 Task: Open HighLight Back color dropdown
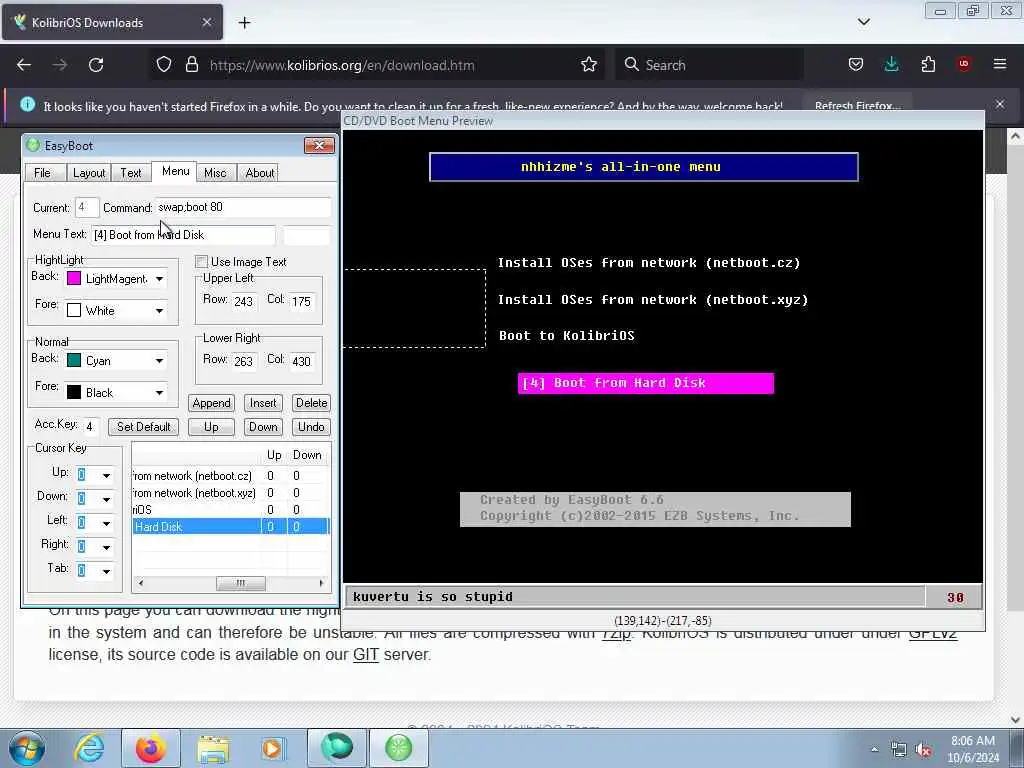159,279
